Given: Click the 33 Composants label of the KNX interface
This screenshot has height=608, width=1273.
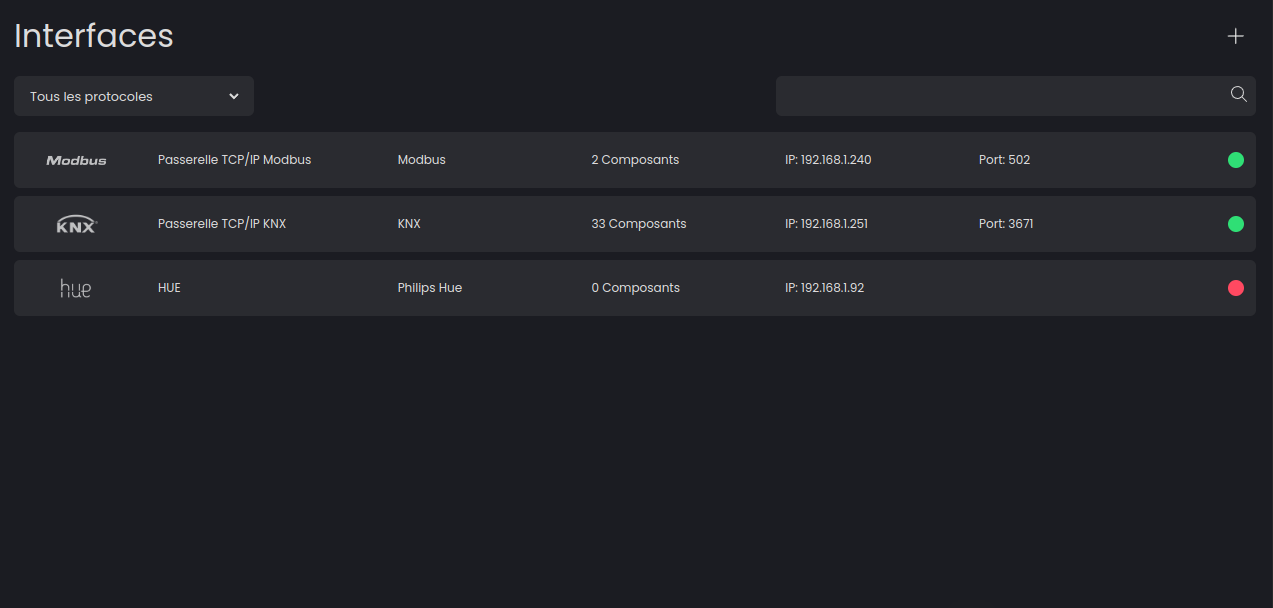Looking at the screenshot, I should coord(638,223).
